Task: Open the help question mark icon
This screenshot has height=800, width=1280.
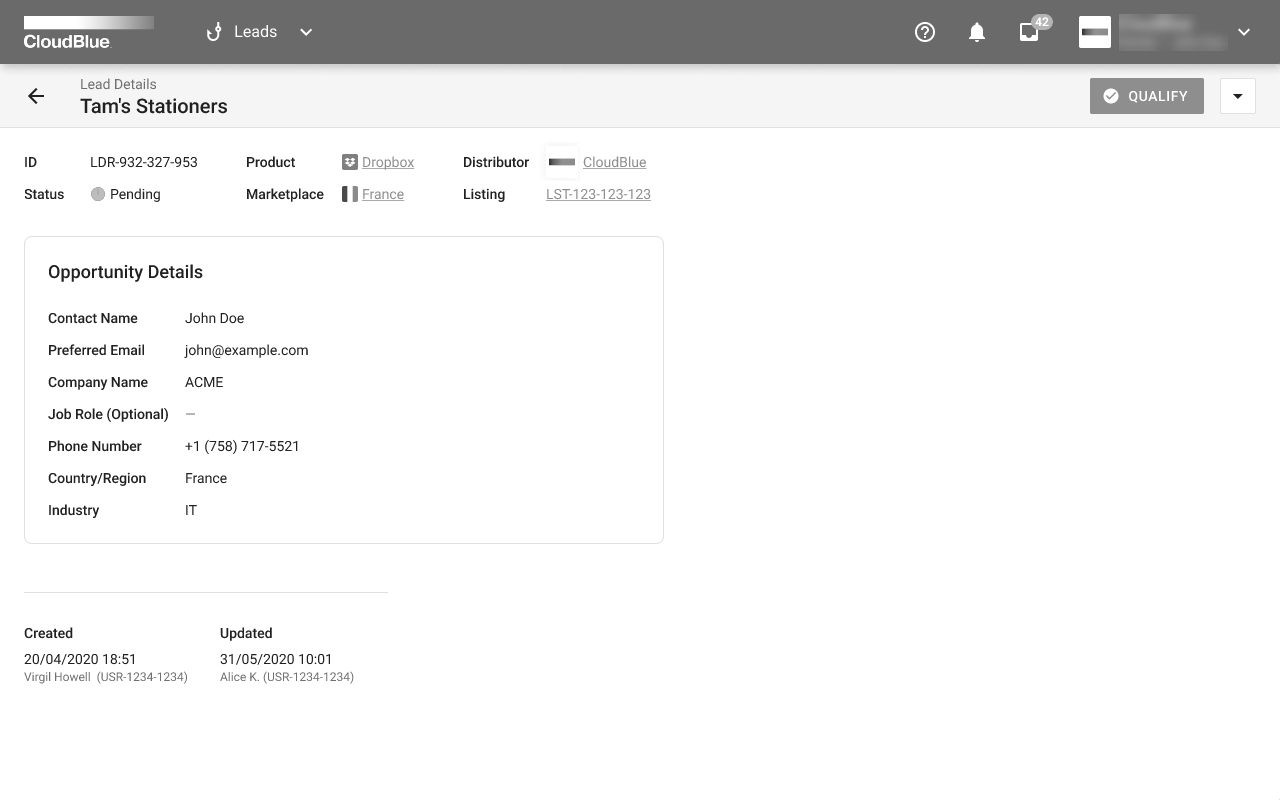Action: pos(925,32)
